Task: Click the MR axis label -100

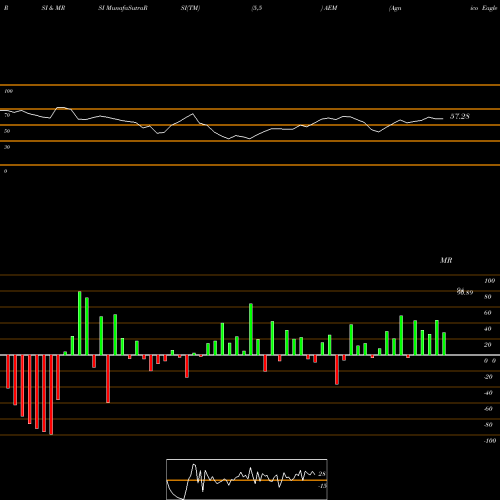Action: click(x=490, y=441)
